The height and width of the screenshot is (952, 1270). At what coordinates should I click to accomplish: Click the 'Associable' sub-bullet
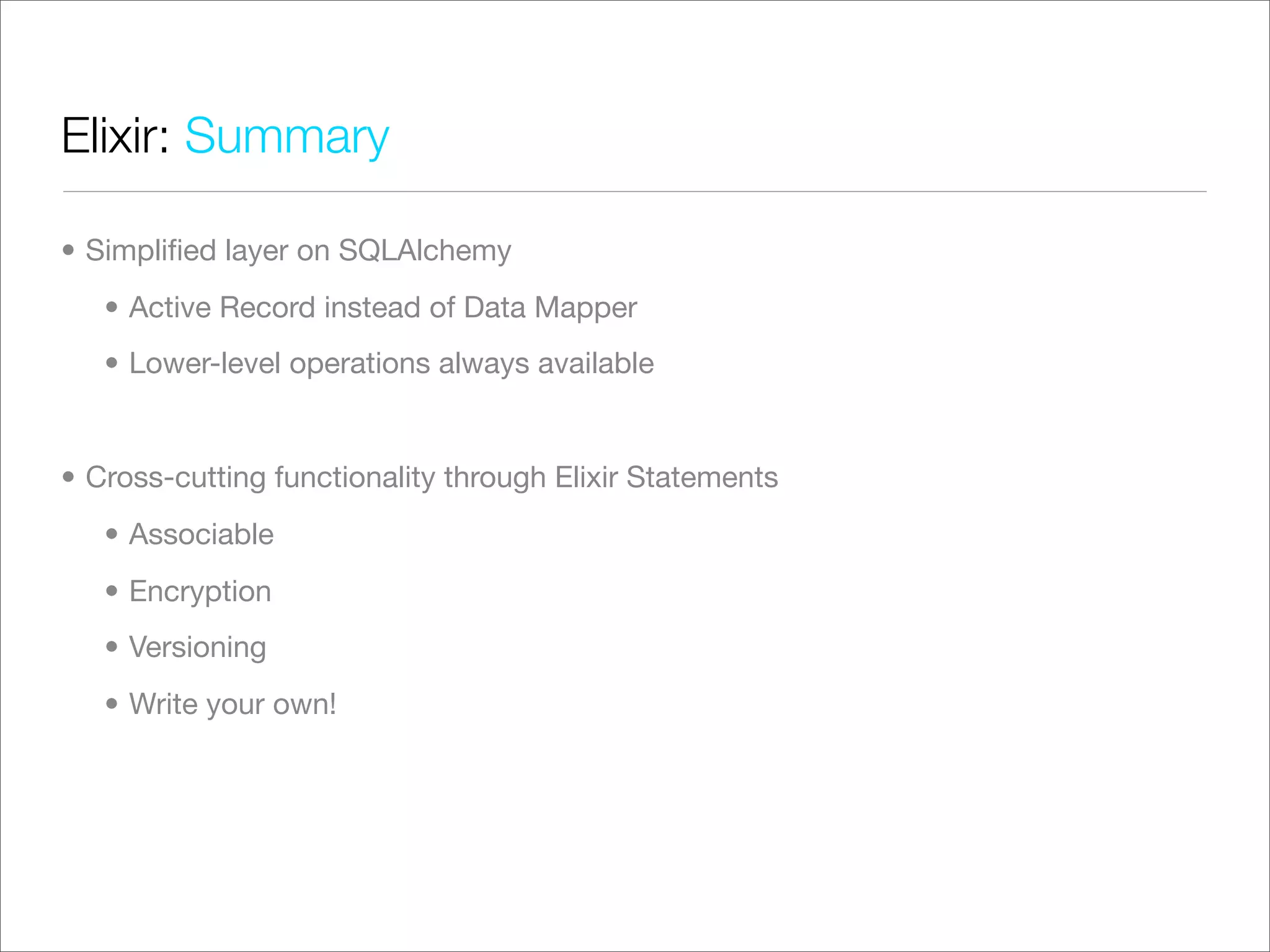[201, 534]
